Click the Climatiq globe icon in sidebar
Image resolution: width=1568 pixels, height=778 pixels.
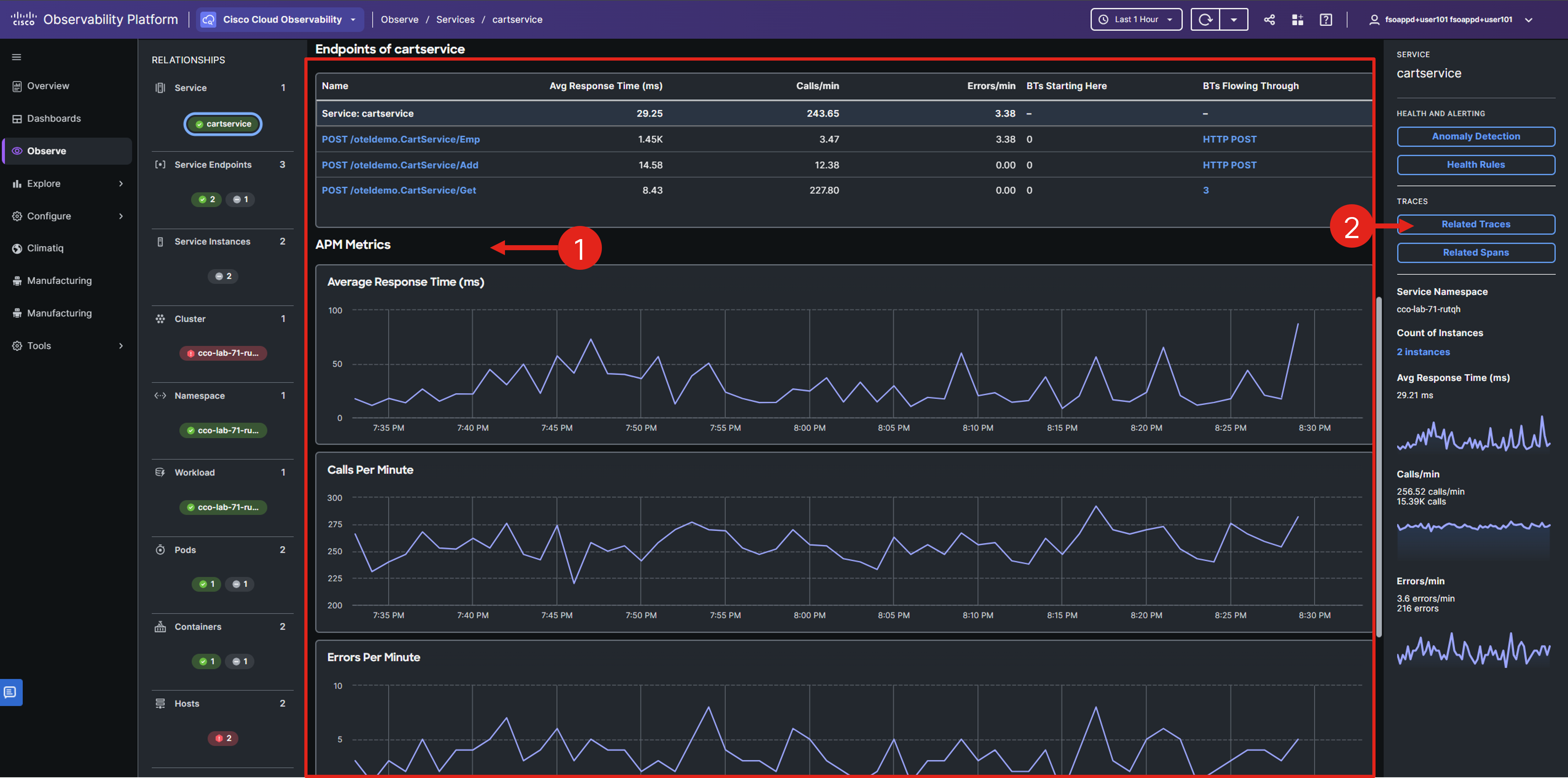click(17, 248)
